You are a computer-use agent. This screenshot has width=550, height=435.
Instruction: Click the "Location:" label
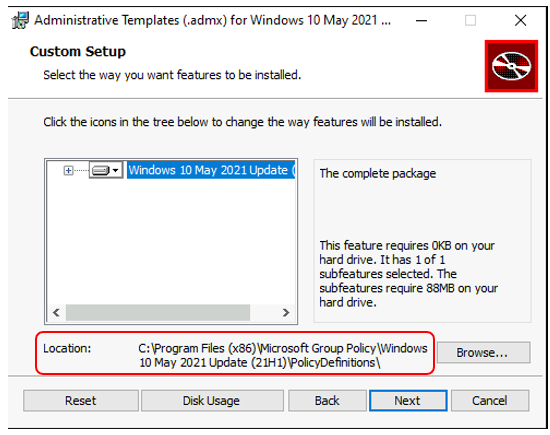[x=67, y=348]
